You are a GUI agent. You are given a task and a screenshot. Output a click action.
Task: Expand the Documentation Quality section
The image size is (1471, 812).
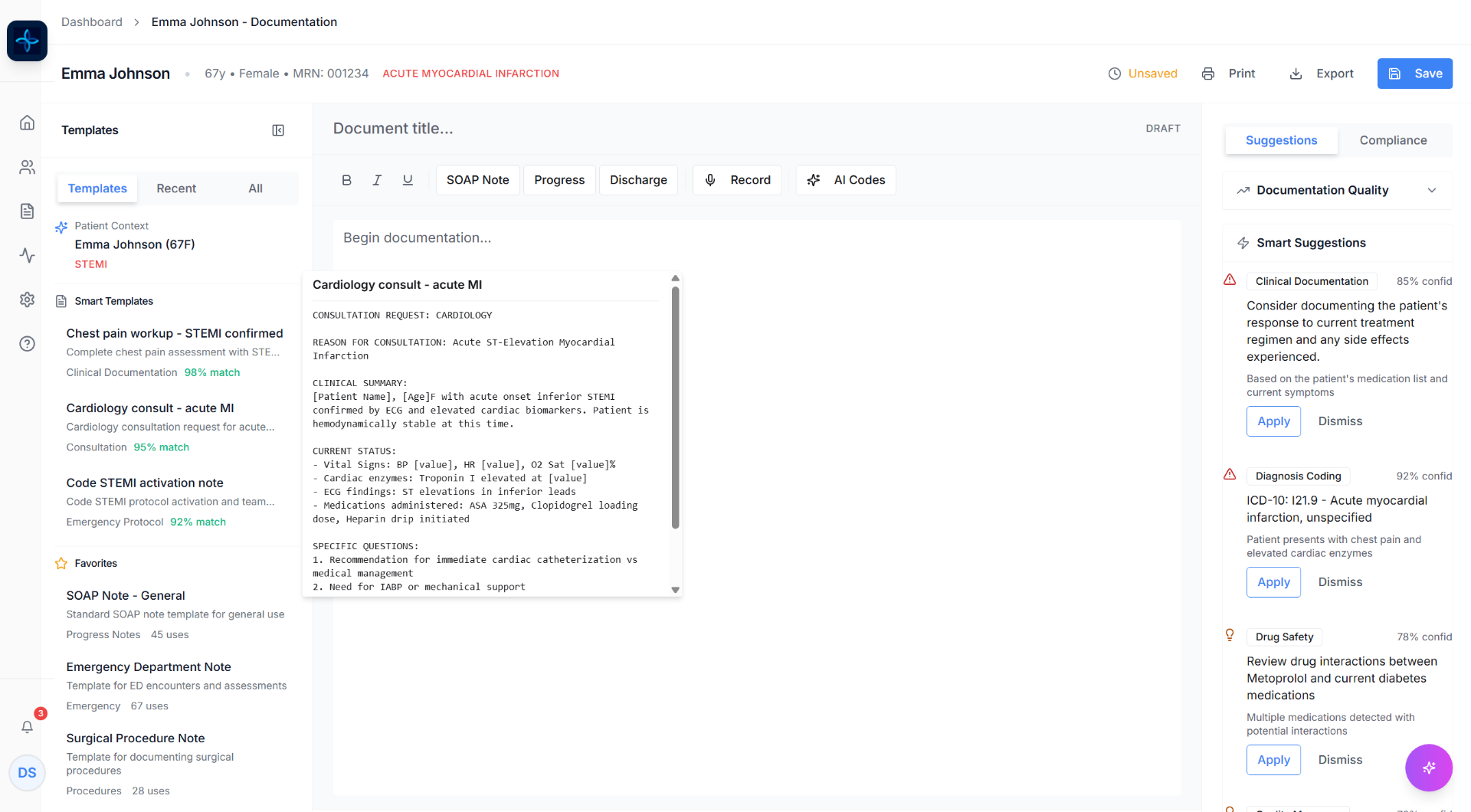[1337, 190]
